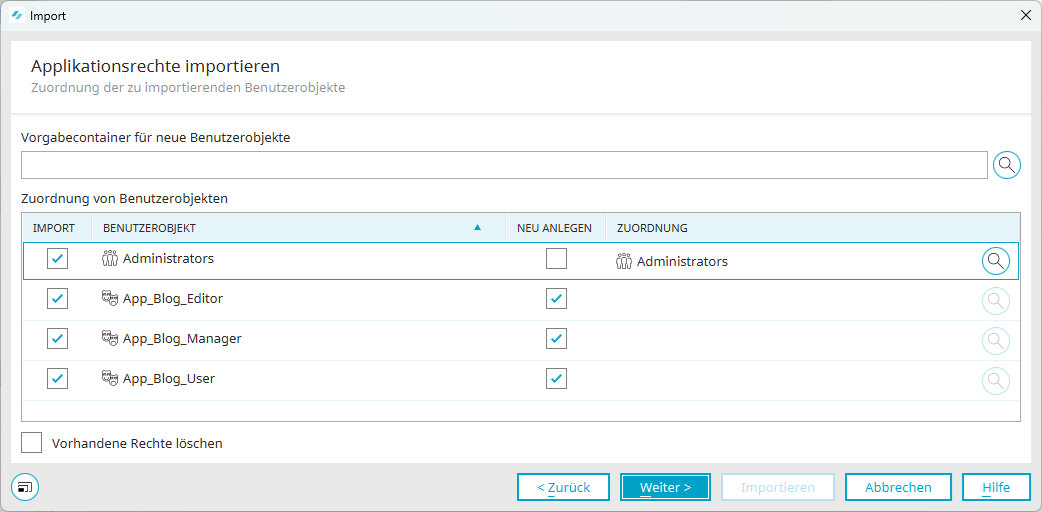Uncheck Import for the Administrators row

(57, 259)
